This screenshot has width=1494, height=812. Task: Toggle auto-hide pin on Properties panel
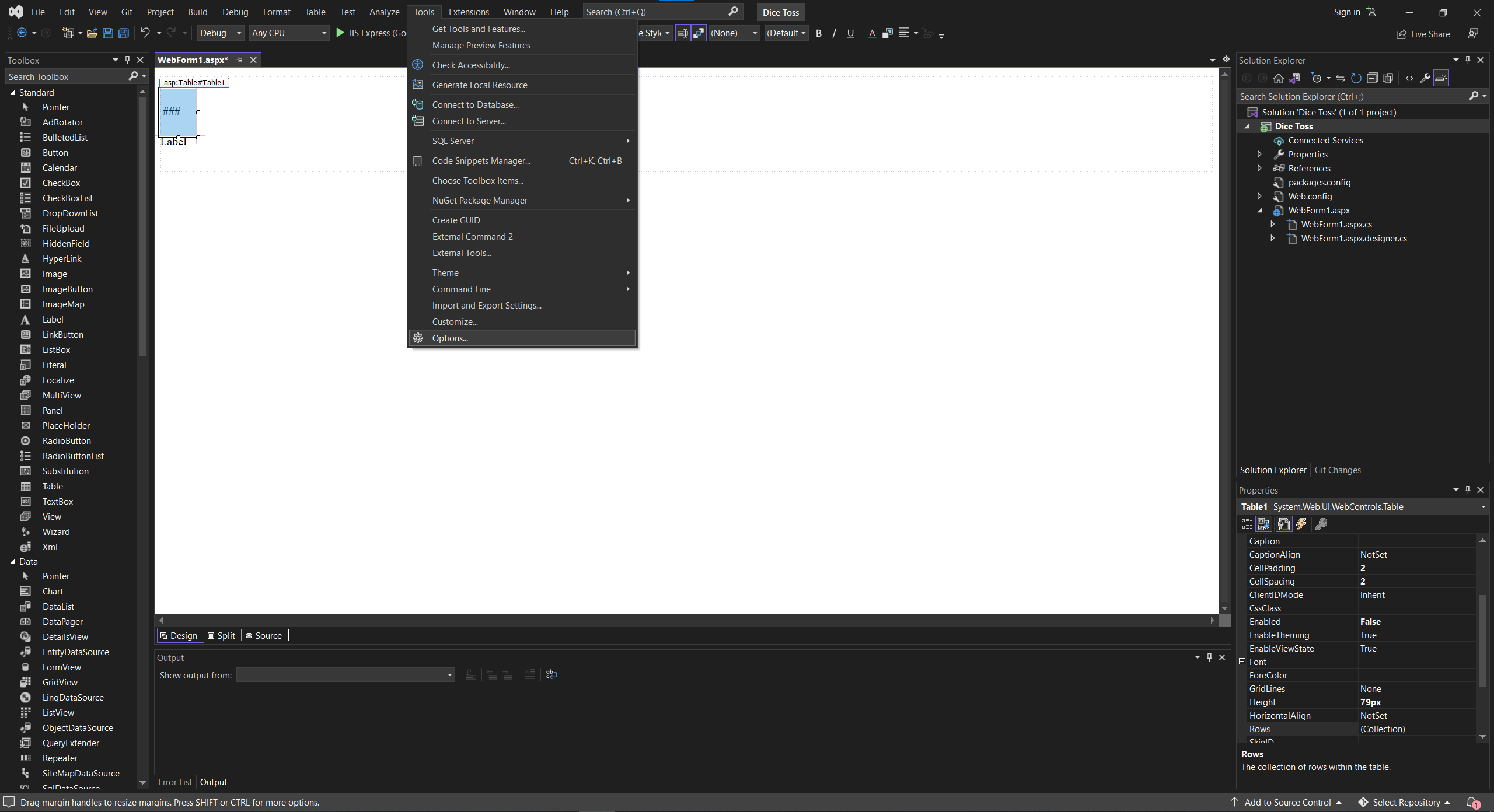tap(1468, 490)
